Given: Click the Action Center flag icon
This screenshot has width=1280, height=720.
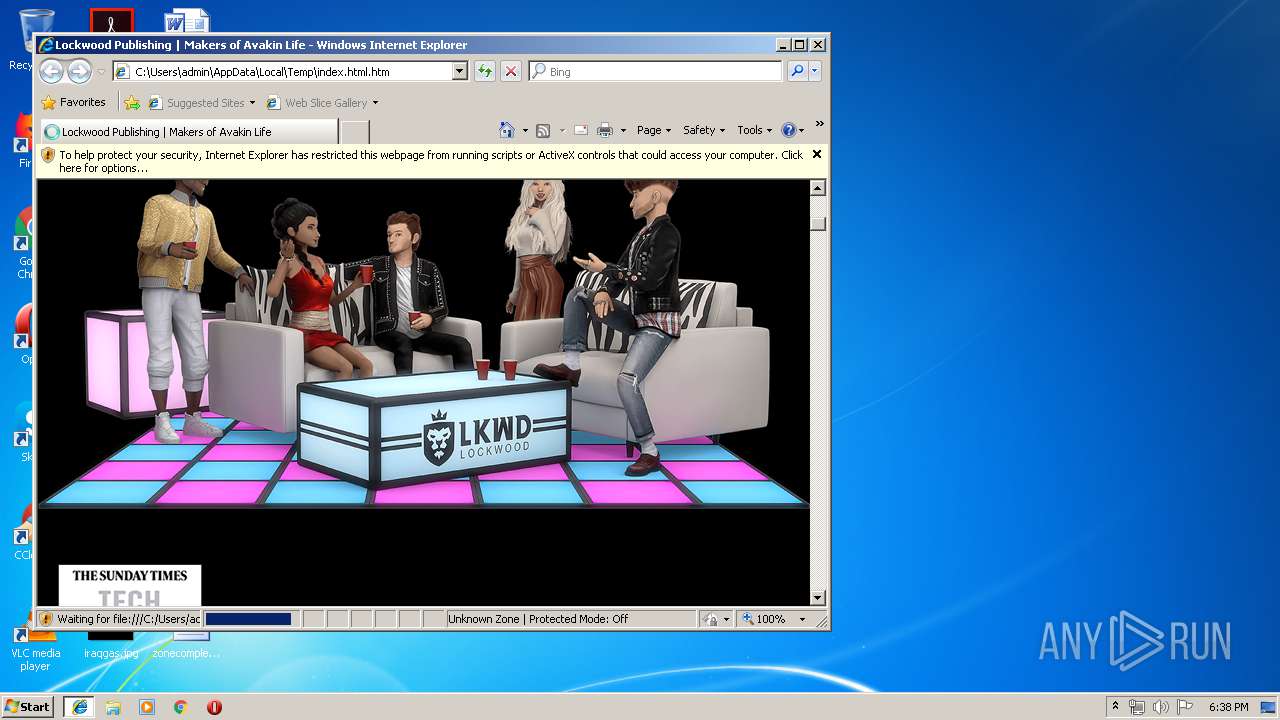Looking at the screenshot, I should pos(1185,707).
